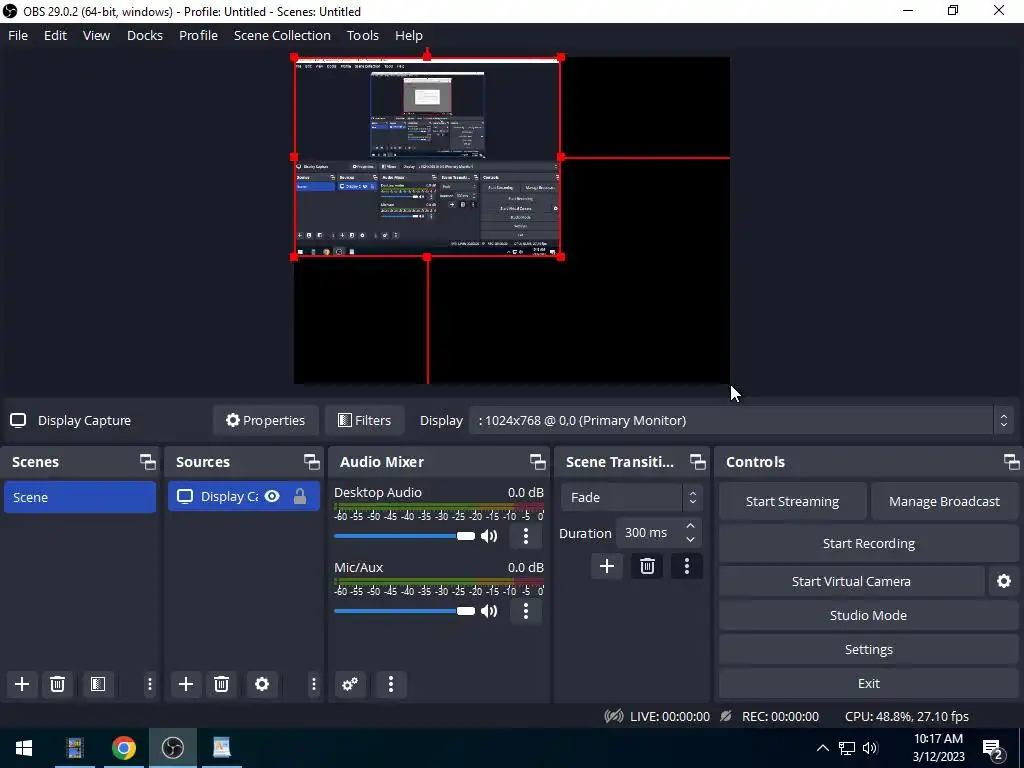Click the Exit button
The image size is (1024, 768).
tap(868, 683)
